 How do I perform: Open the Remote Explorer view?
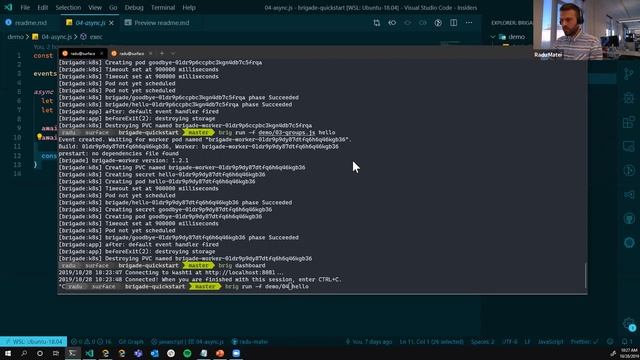point(629,146)
